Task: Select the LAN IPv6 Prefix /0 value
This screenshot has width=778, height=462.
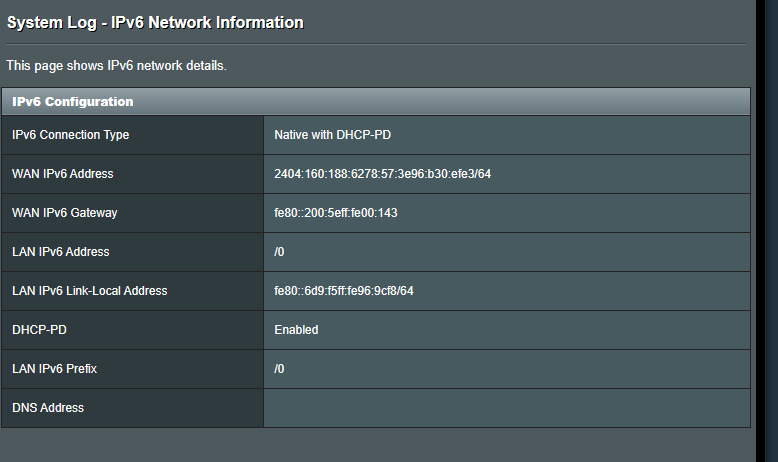Action: pyautogui.click(x=279, y=369)
